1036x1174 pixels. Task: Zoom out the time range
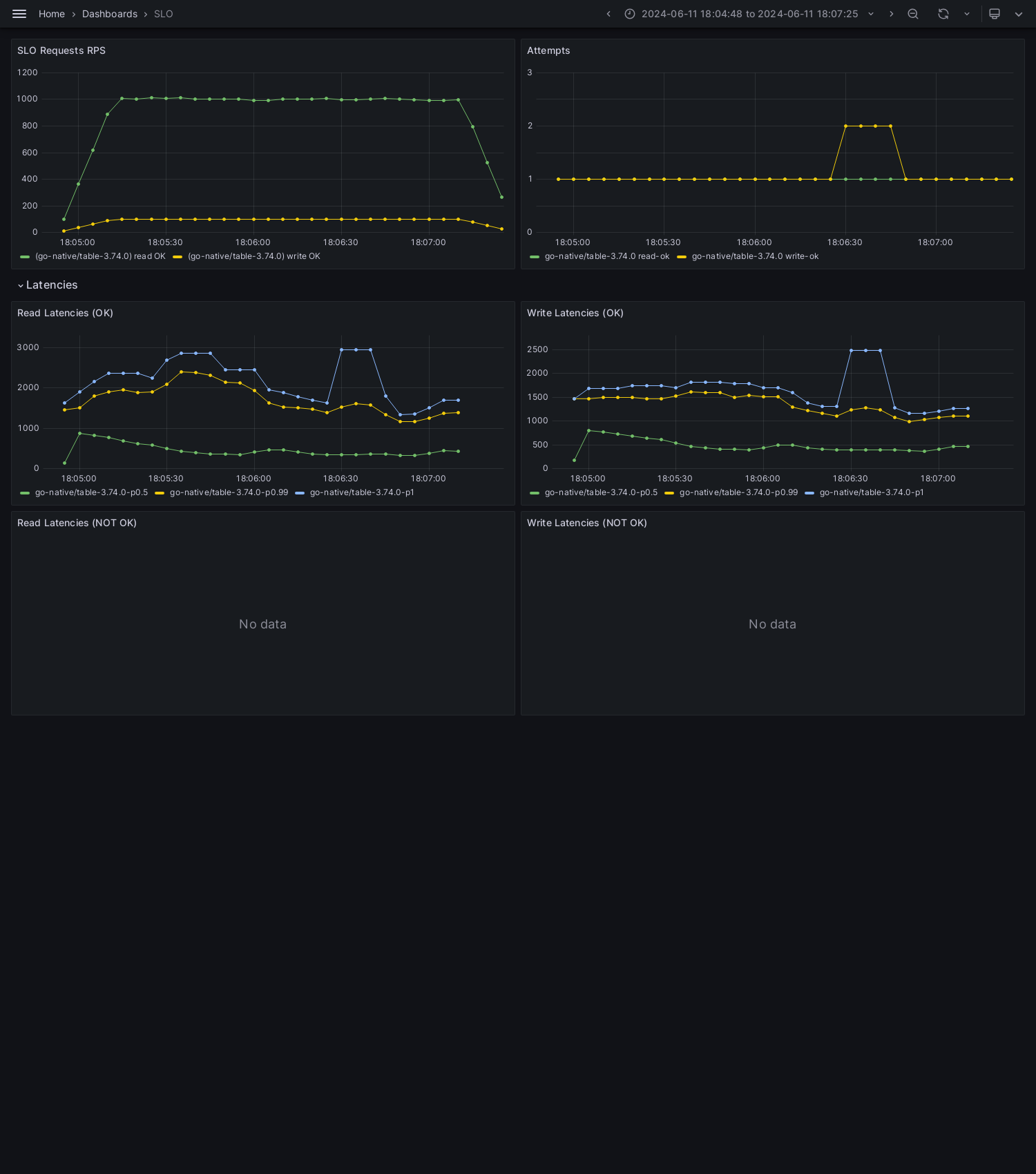tap(913, 14)
